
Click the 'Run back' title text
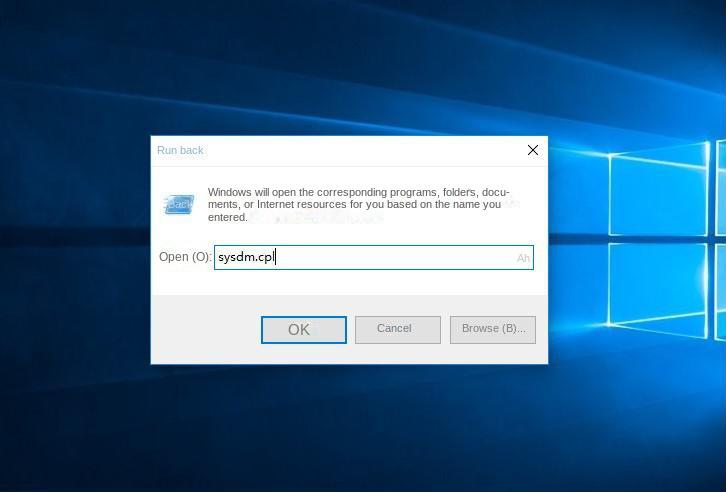point(180,150)
